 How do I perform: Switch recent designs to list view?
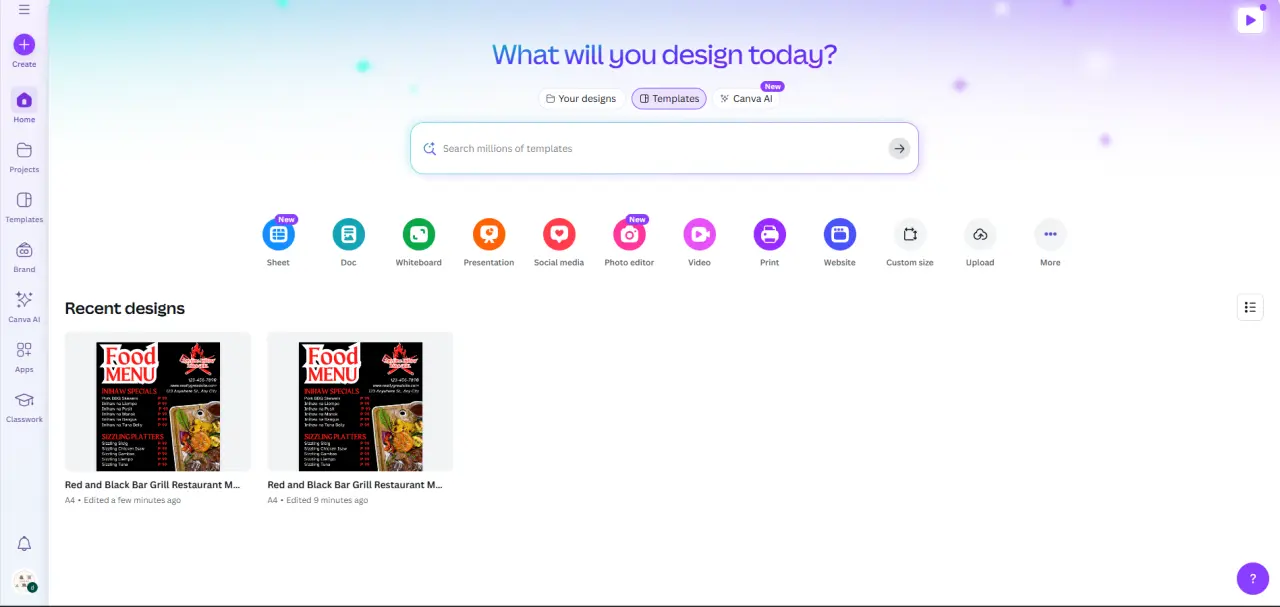[1250, 307]
